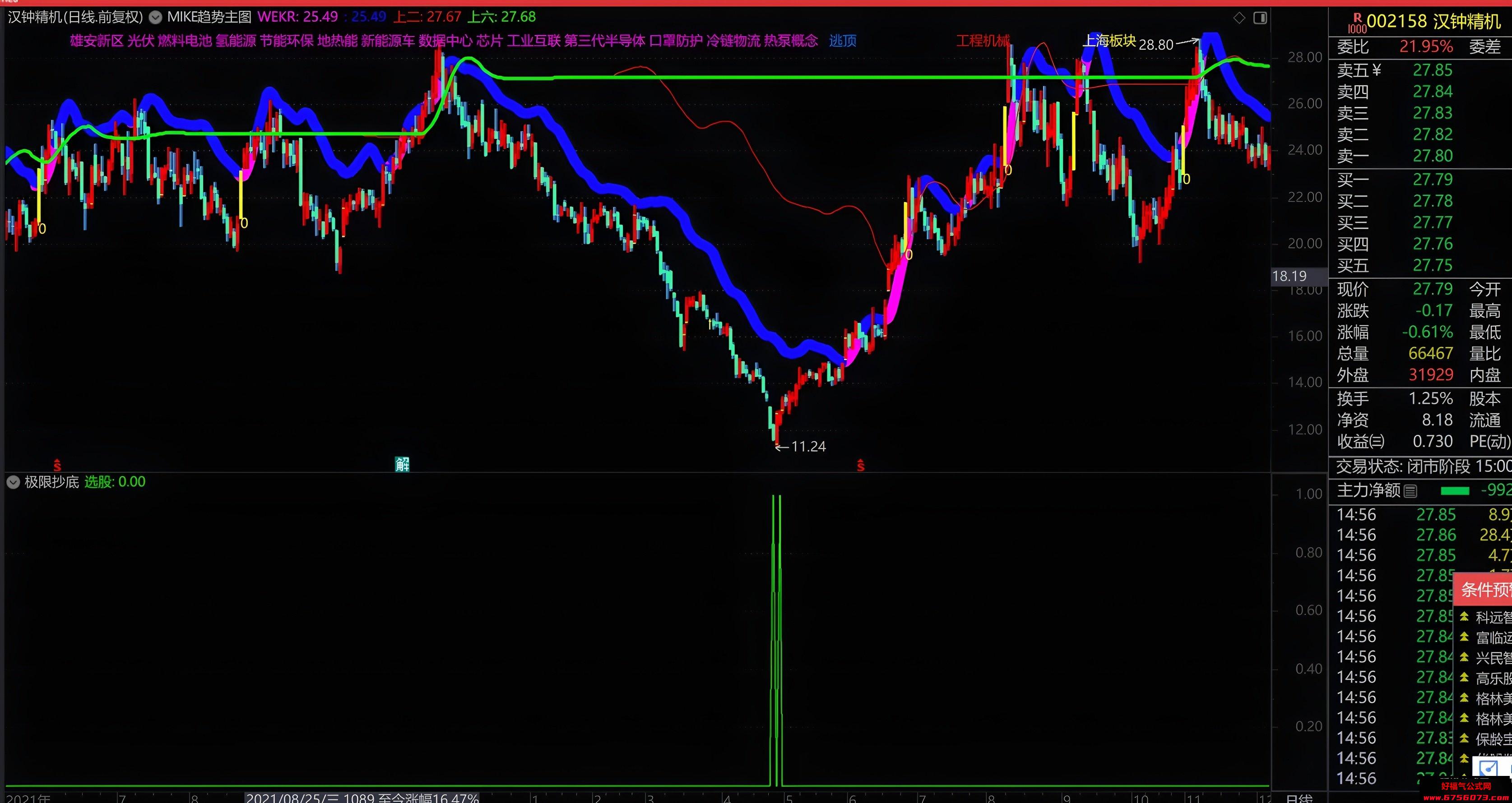The width and height of the screenshot is (1512, 803).
Task: Click the diamond icon above the price axis
Action: click(1239, 18)
